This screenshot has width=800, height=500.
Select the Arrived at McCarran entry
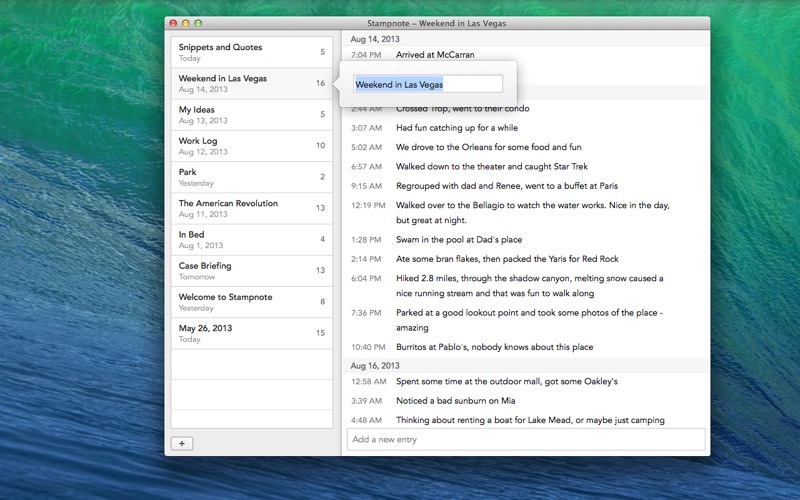(x=435, y=55)
